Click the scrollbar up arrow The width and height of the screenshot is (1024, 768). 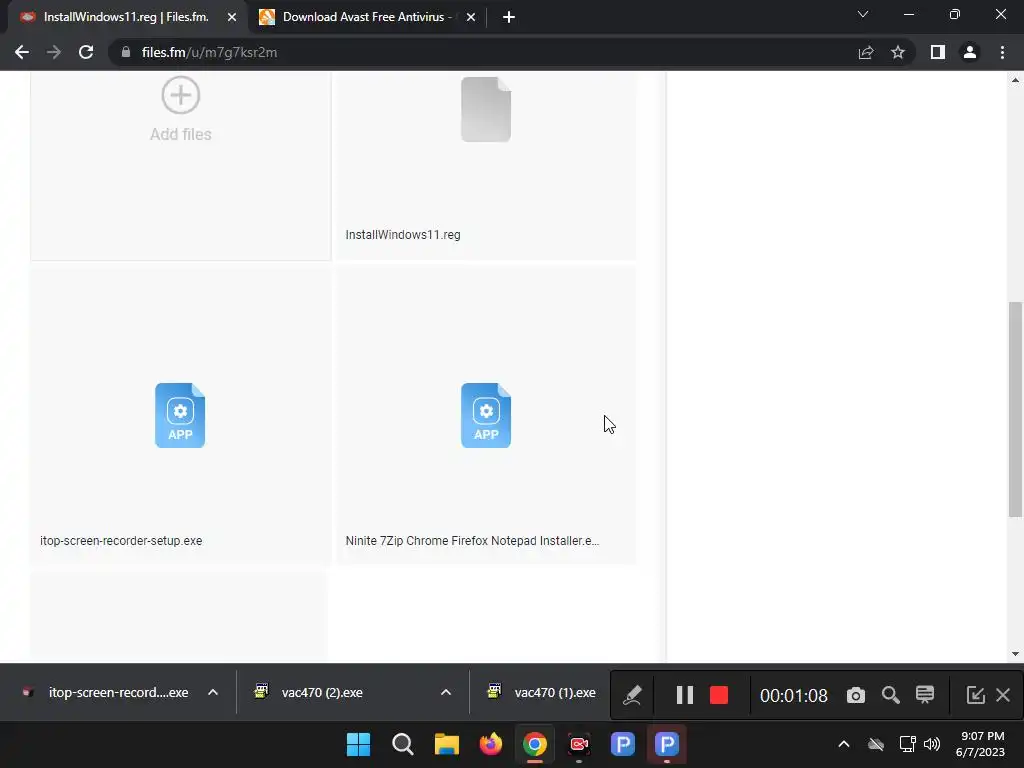[1015, 80]
